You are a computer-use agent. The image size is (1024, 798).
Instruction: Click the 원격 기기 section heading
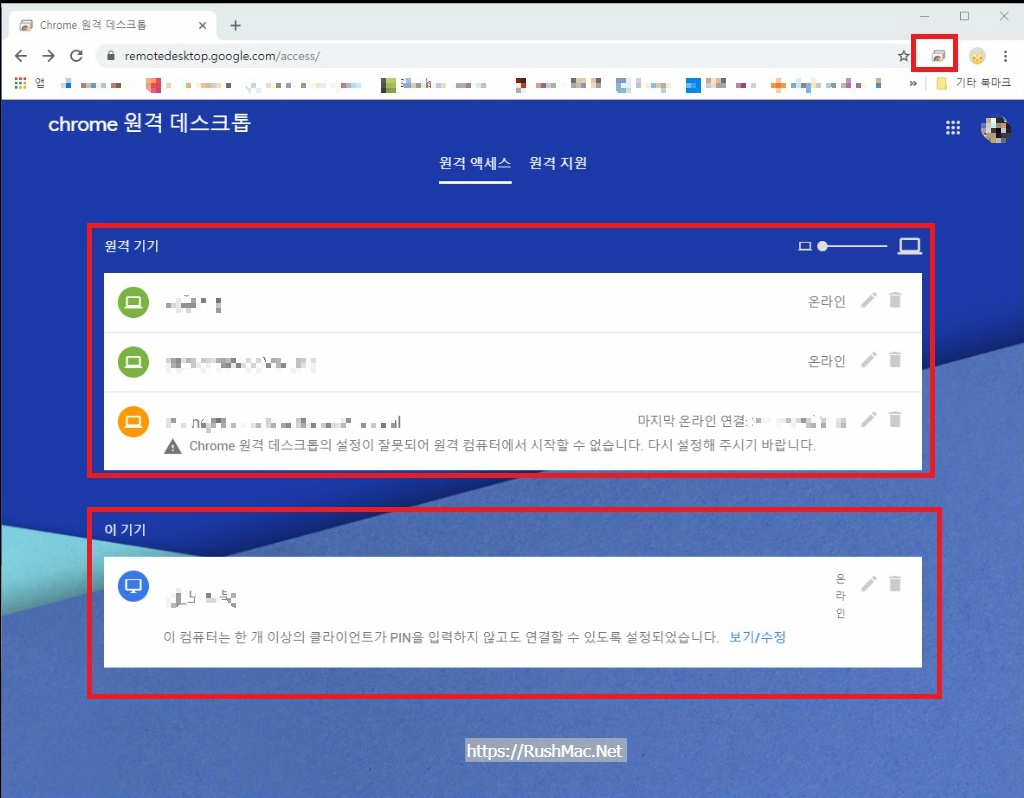[x=132, y=246]
